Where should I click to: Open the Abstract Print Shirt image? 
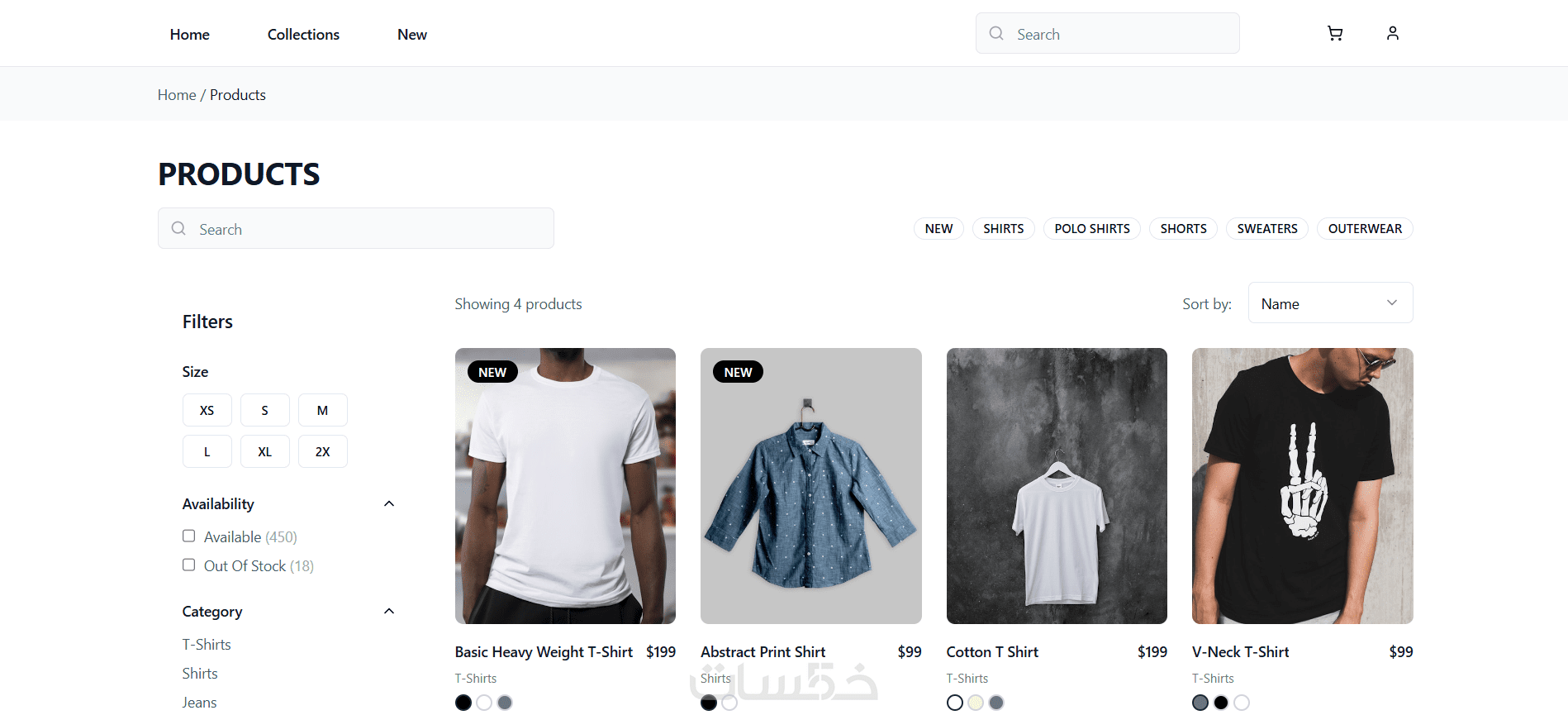(810, 486)
